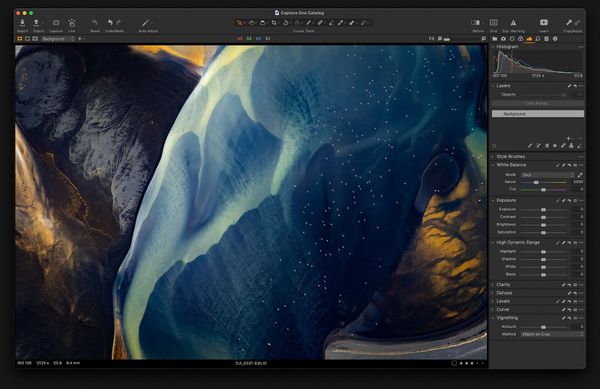Select the Rotate cursor tool

(285, 23)
